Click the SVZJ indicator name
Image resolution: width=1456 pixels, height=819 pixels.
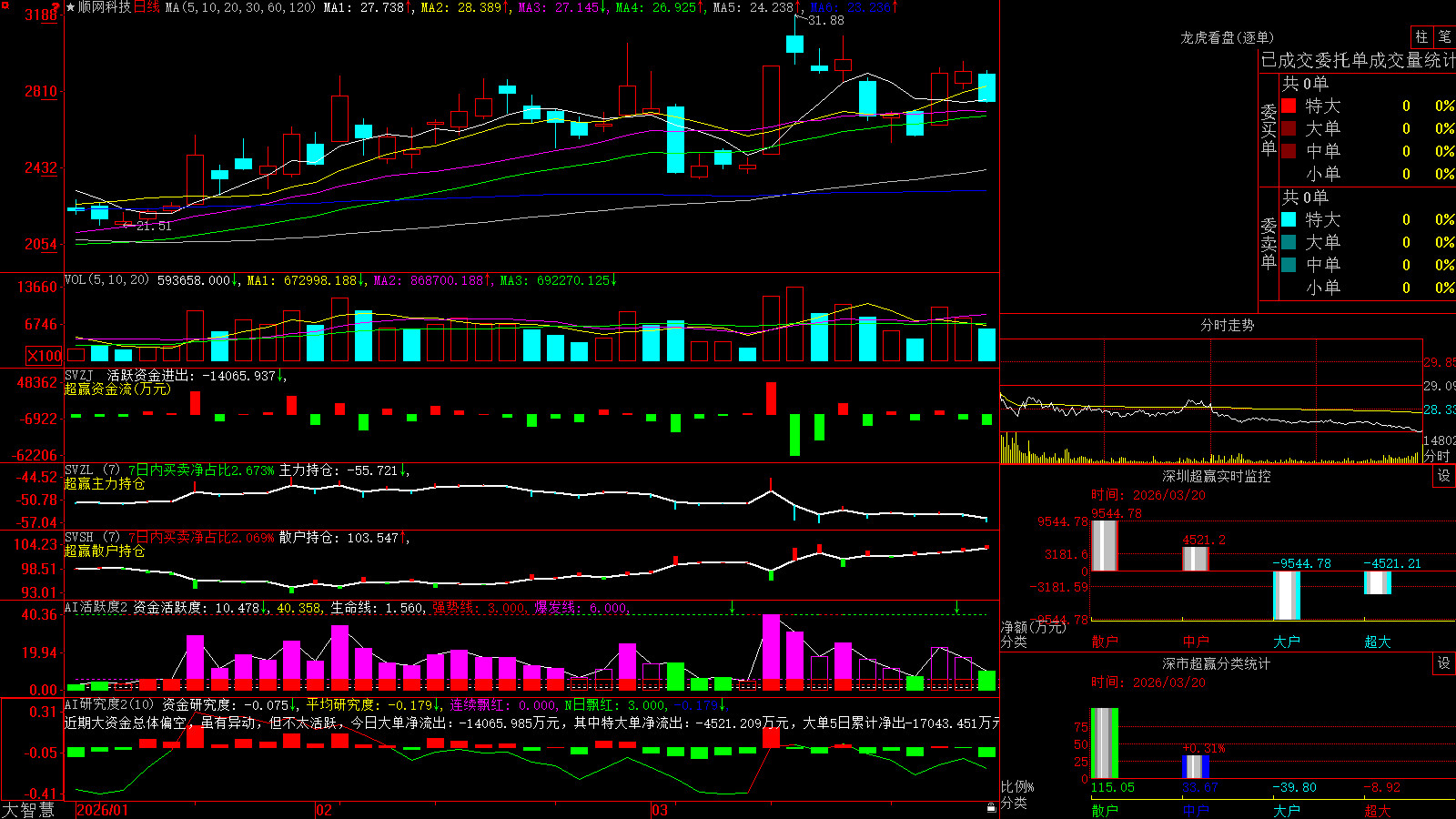(x=79, y=376)
